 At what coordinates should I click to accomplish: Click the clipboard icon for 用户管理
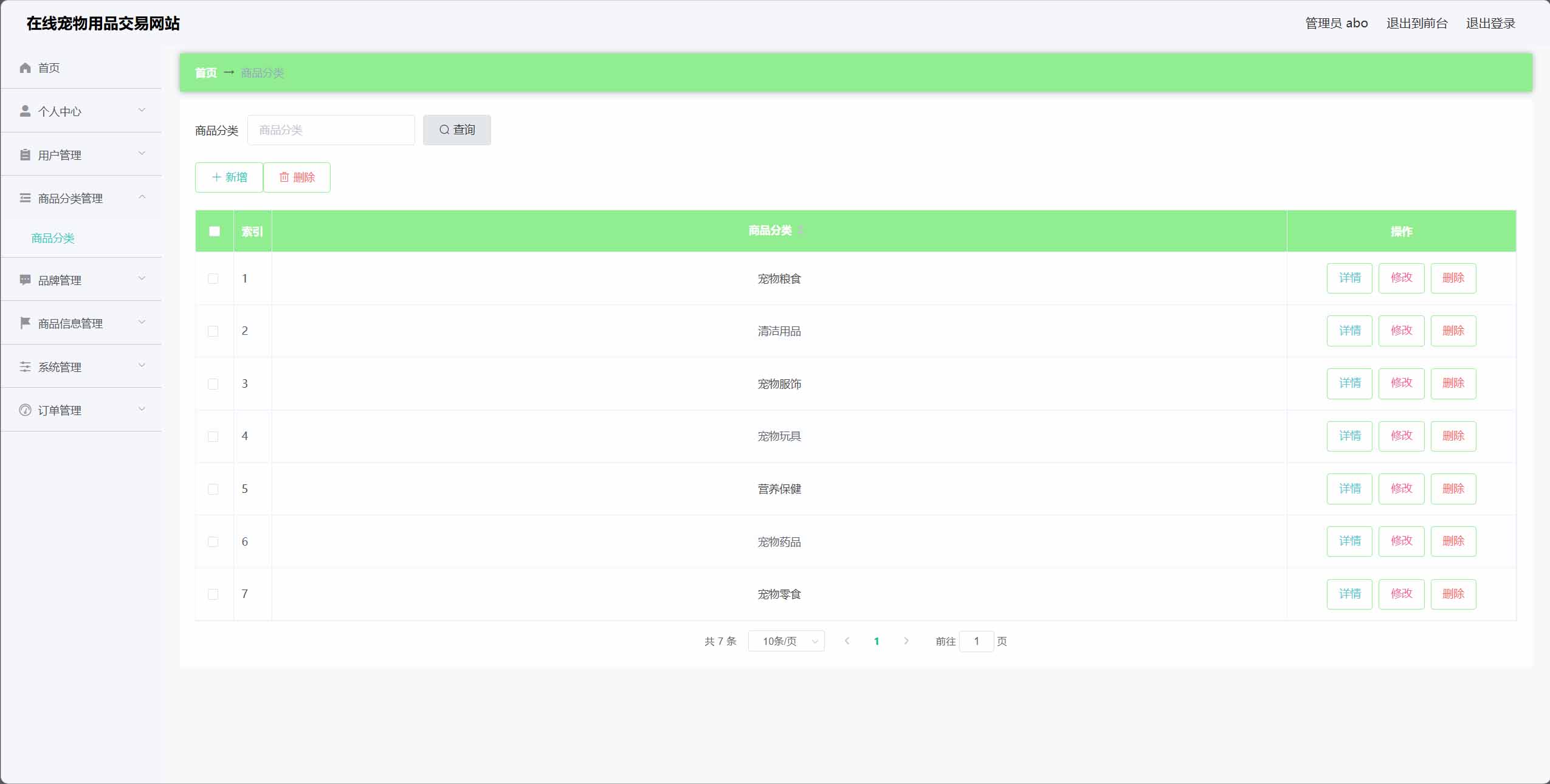tap(25, 154)
